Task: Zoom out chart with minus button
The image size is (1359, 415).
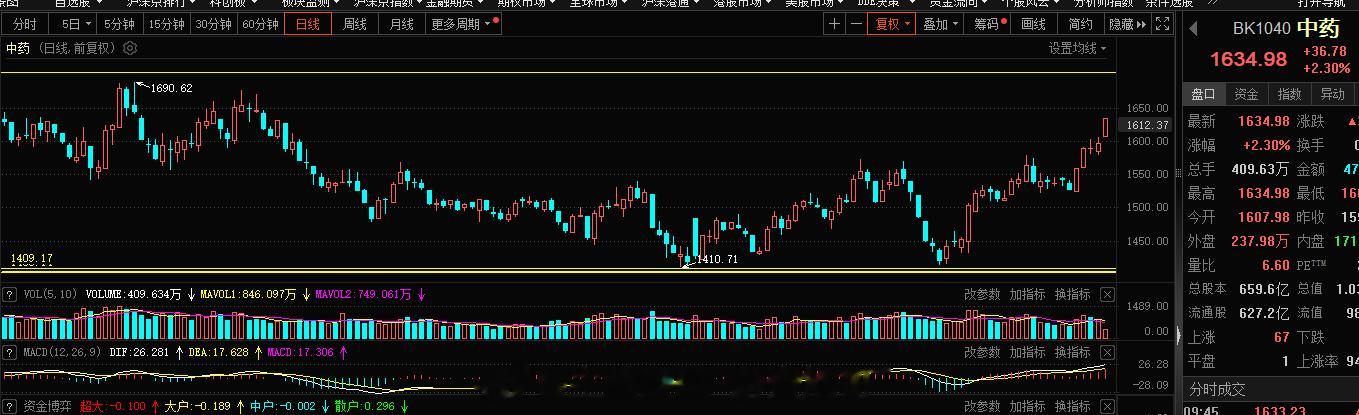Action: pyautogui.click(x=855, y=24)
